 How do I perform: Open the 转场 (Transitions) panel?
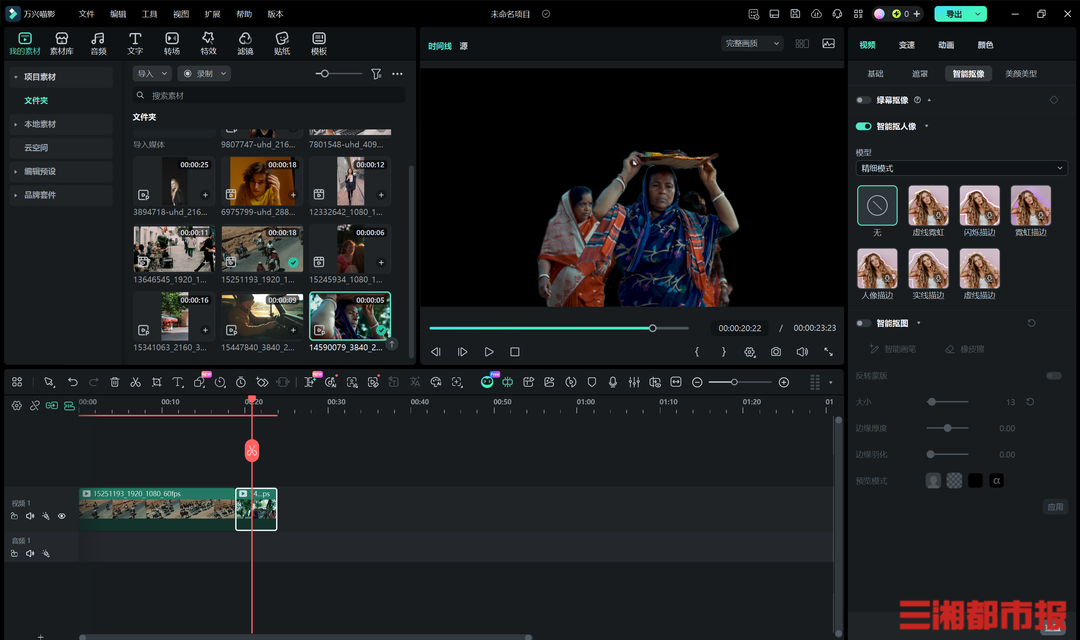[x=172, y=43]
